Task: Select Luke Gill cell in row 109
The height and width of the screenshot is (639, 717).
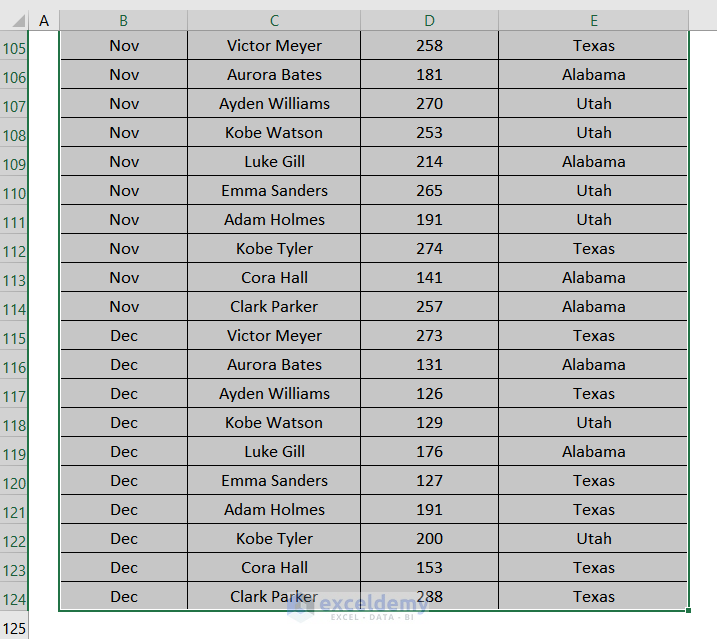Action: [274, 162]
